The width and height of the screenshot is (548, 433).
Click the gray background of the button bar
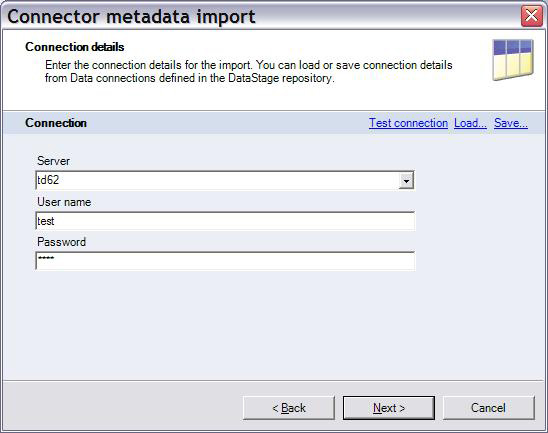(x=122, y=407)
